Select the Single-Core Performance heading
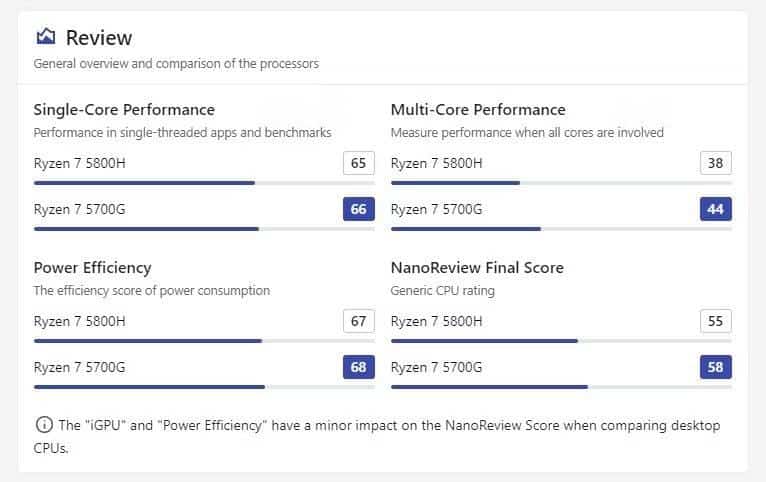Screen dimensions: 766x482 [x=124, y=109]
